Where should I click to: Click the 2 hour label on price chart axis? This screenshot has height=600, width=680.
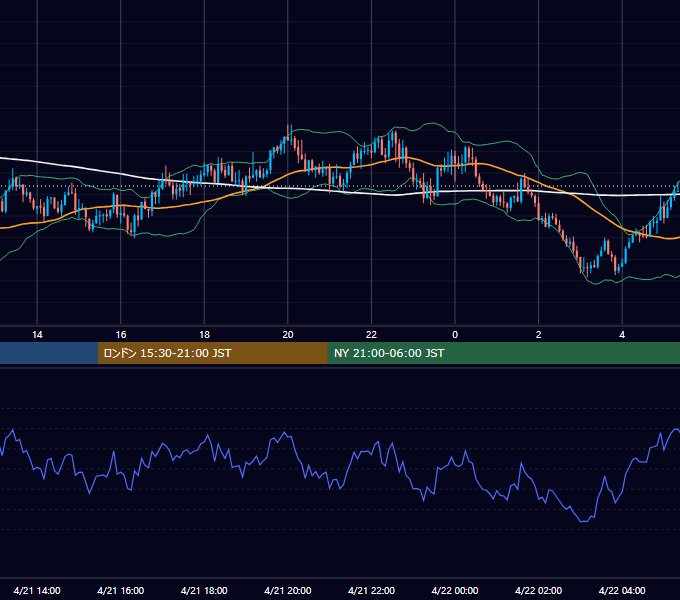pyautogui.click(x=538, y=335)
